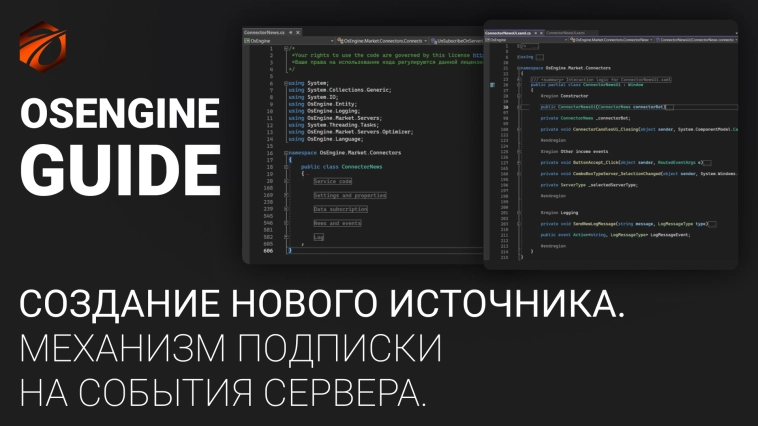Image resolution: width=758 pixels, height=426 pixels.
Task: Click the orange OsEngine hexagon logo
Action: [x=43, y=47]
